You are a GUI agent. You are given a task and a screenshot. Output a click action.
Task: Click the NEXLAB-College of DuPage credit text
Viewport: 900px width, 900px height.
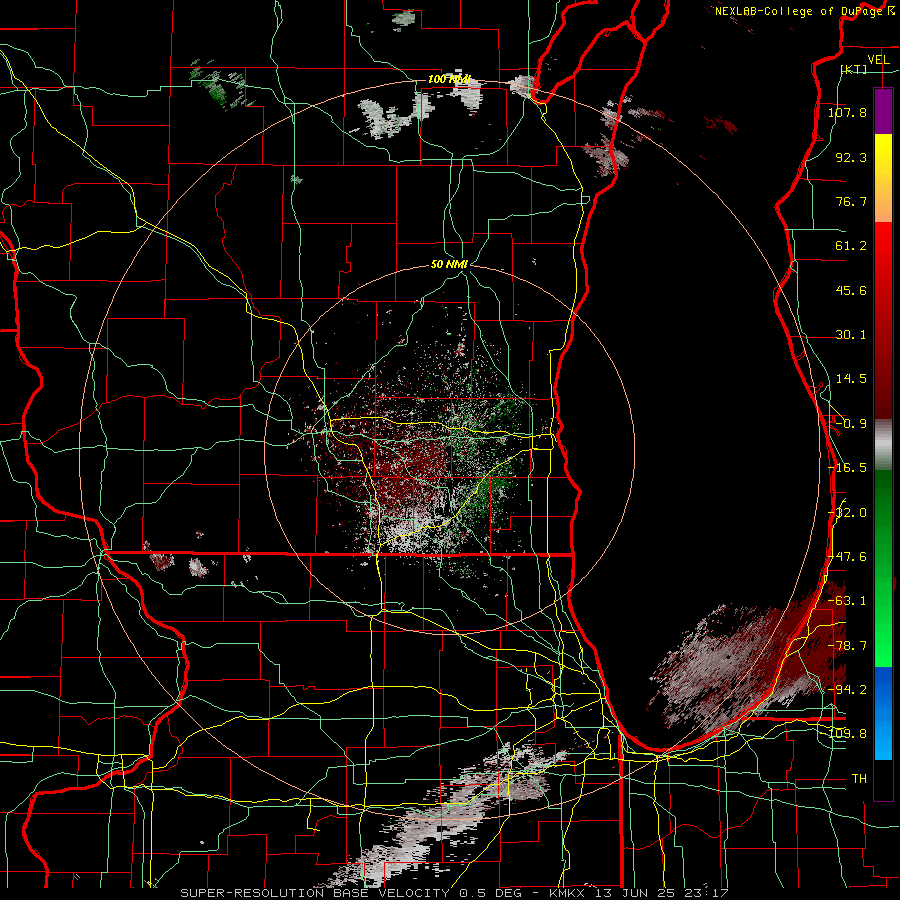(805, 11)
